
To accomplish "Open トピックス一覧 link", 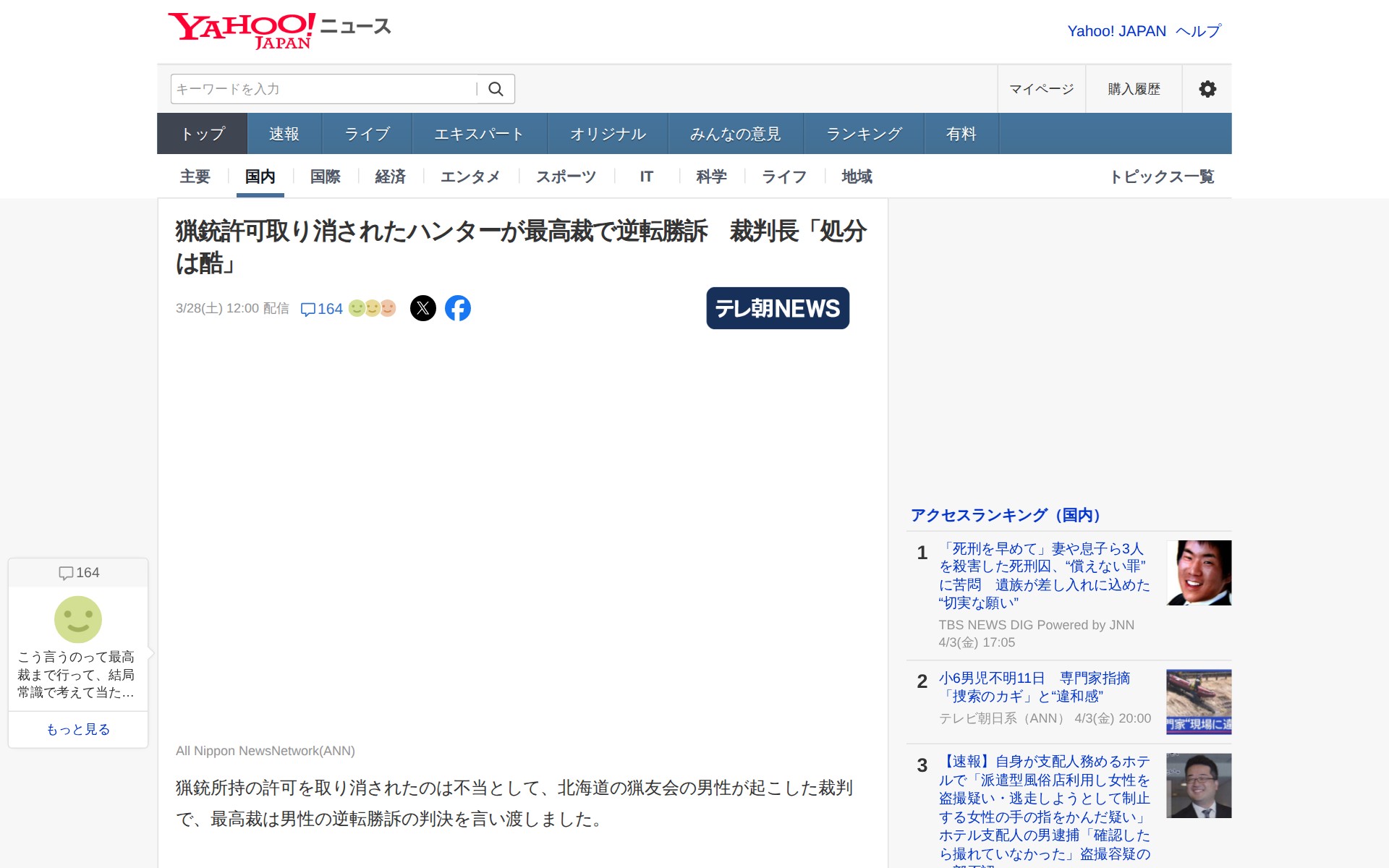I will pos(1162,176).
